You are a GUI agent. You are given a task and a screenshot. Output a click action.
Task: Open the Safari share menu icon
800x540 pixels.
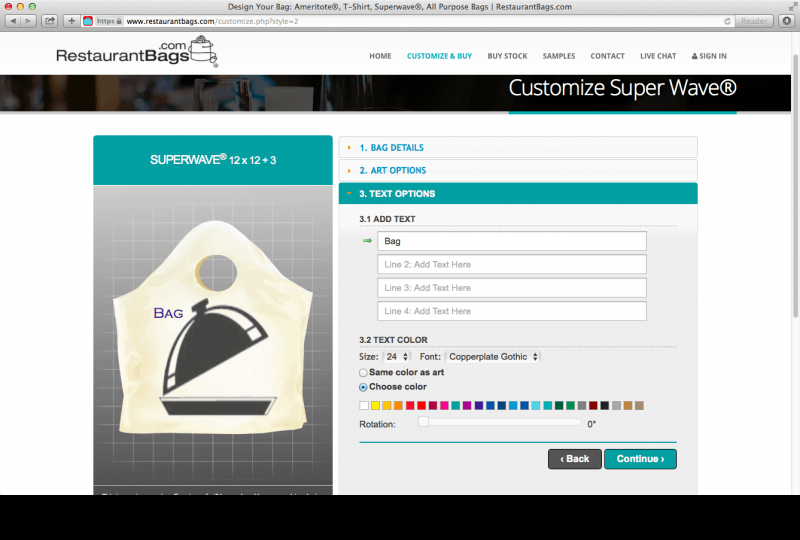click(x=49, y=21)
